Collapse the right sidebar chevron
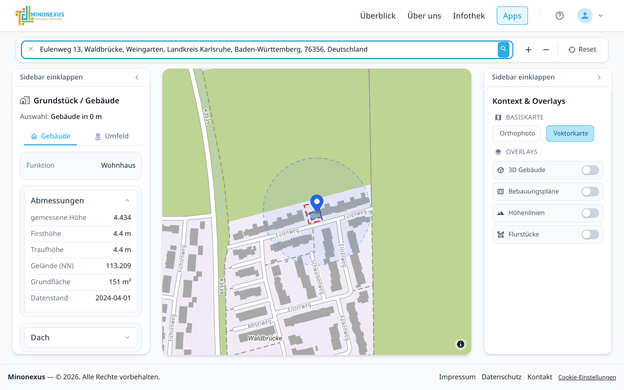Image resolution: width=624 pixels, height=390 pixels. [x=599, y=78]
